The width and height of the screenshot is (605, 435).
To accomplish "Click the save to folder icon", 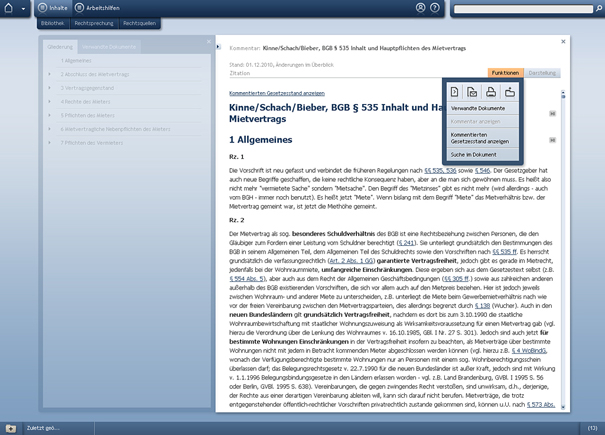I will (x=510, y=92).
